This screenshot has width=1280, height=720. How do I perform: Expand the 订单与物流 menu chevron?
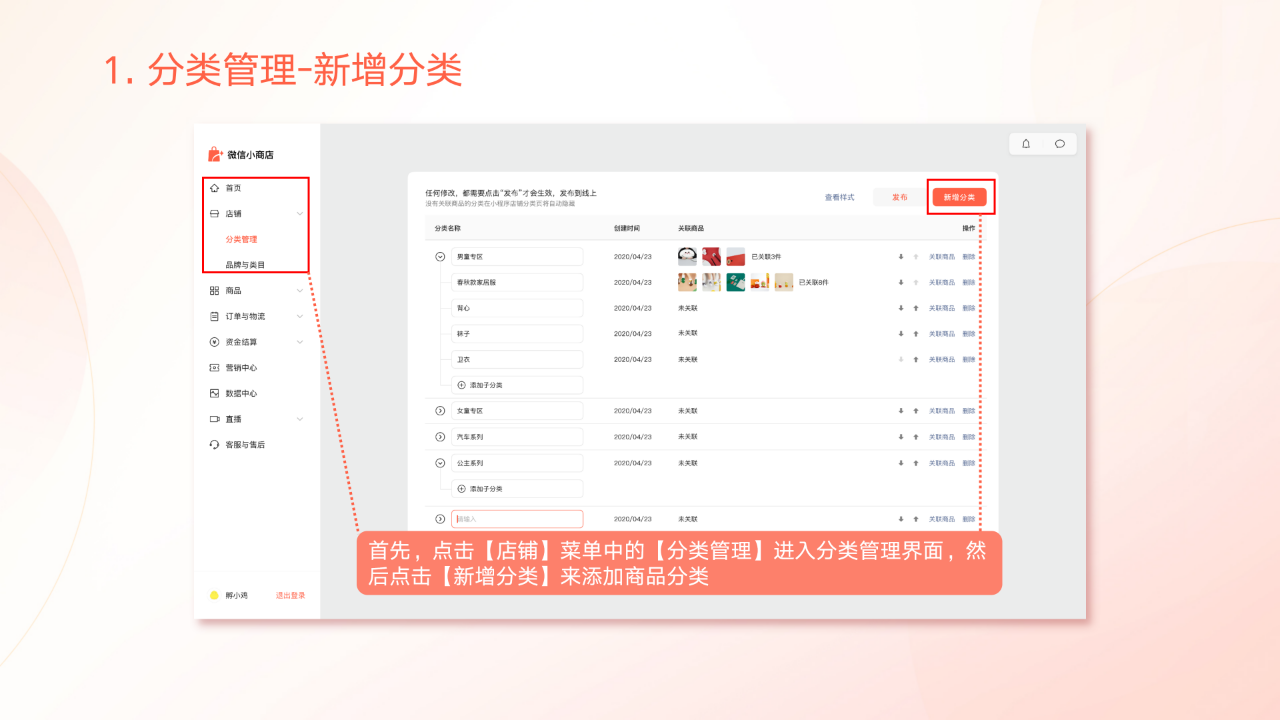(300, 316)
